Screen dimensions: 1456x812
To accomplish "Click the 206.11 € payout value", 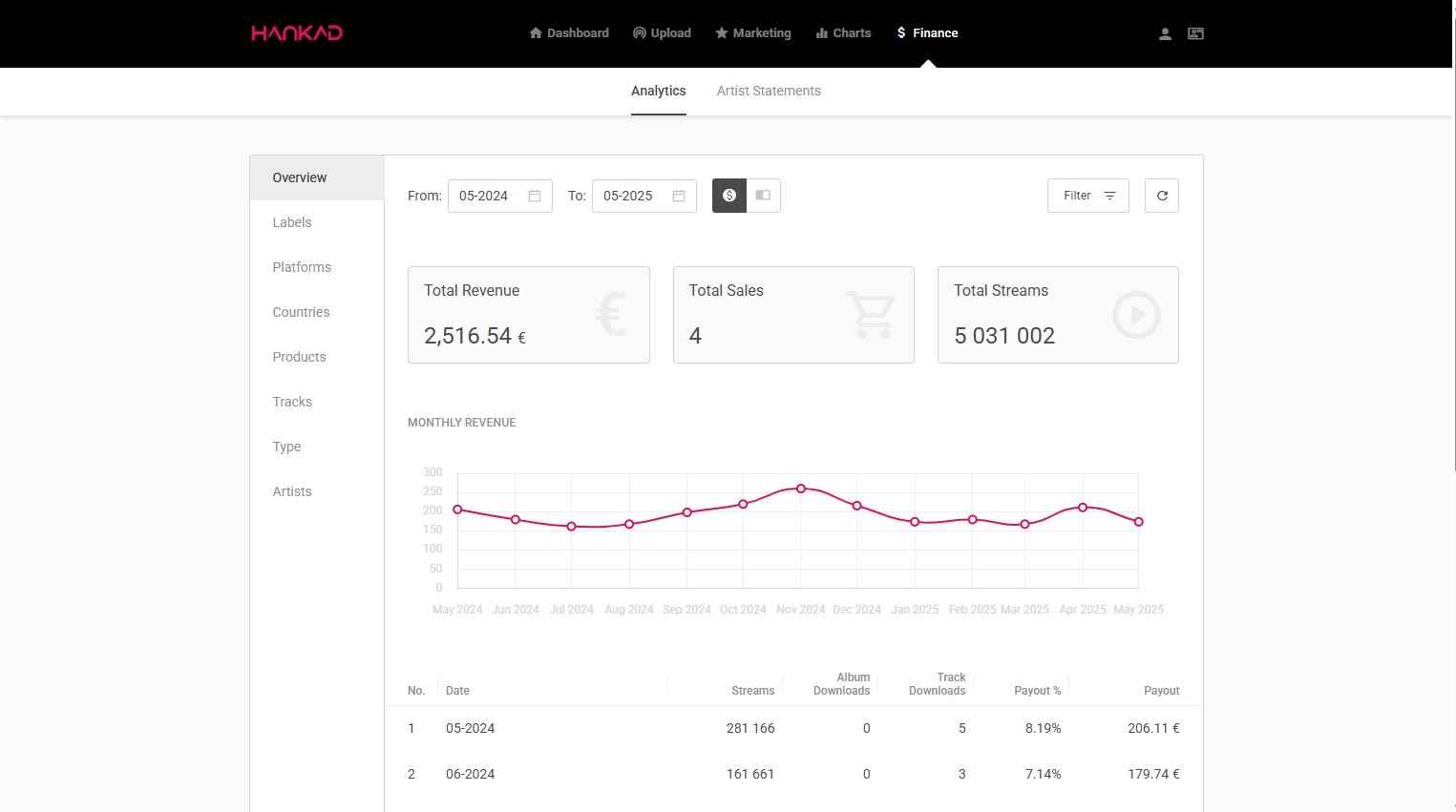I will [1153, 728].
